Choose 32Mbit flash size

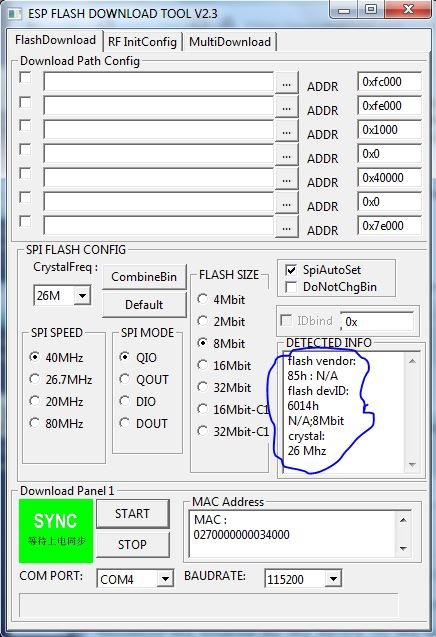pos(224,387)
